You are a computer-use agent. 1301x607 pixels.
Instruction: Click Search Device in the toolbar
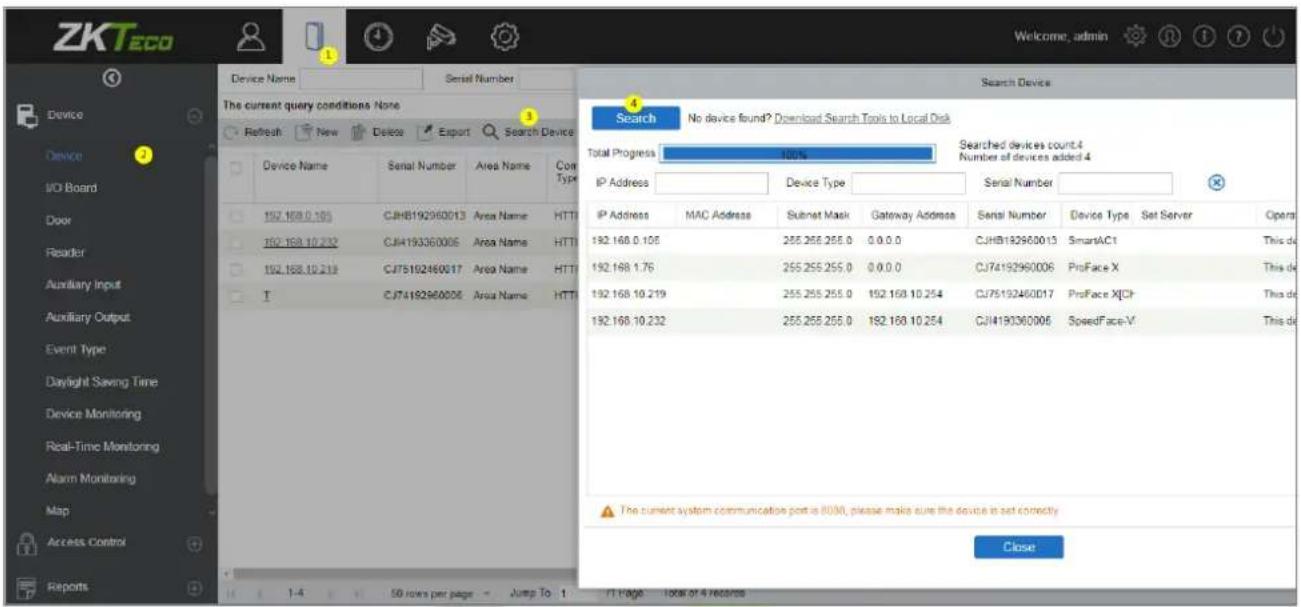(x=528, y=131)
